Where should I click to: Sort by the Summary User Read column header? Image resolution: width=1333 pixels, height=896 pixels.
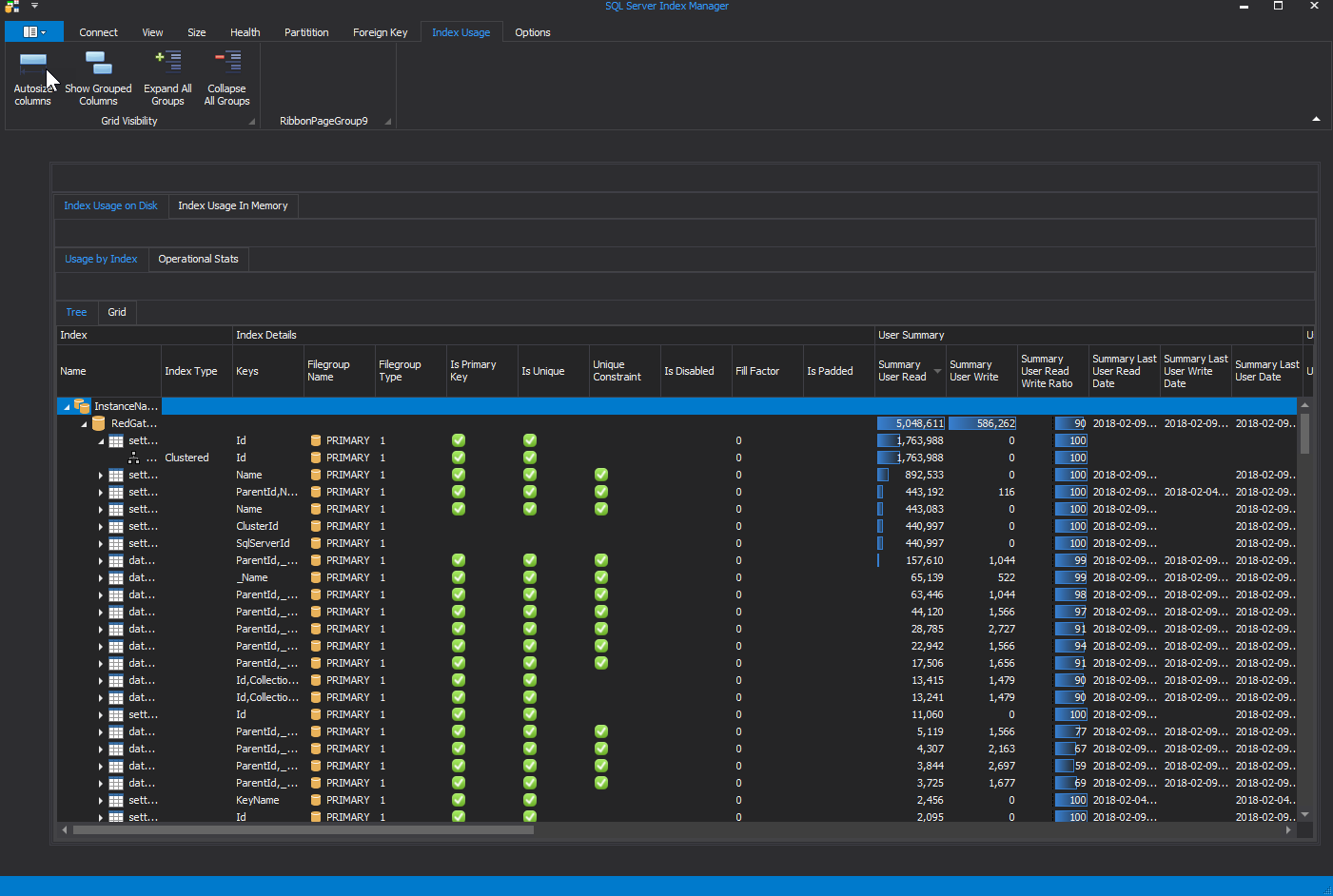click(910, 371)
